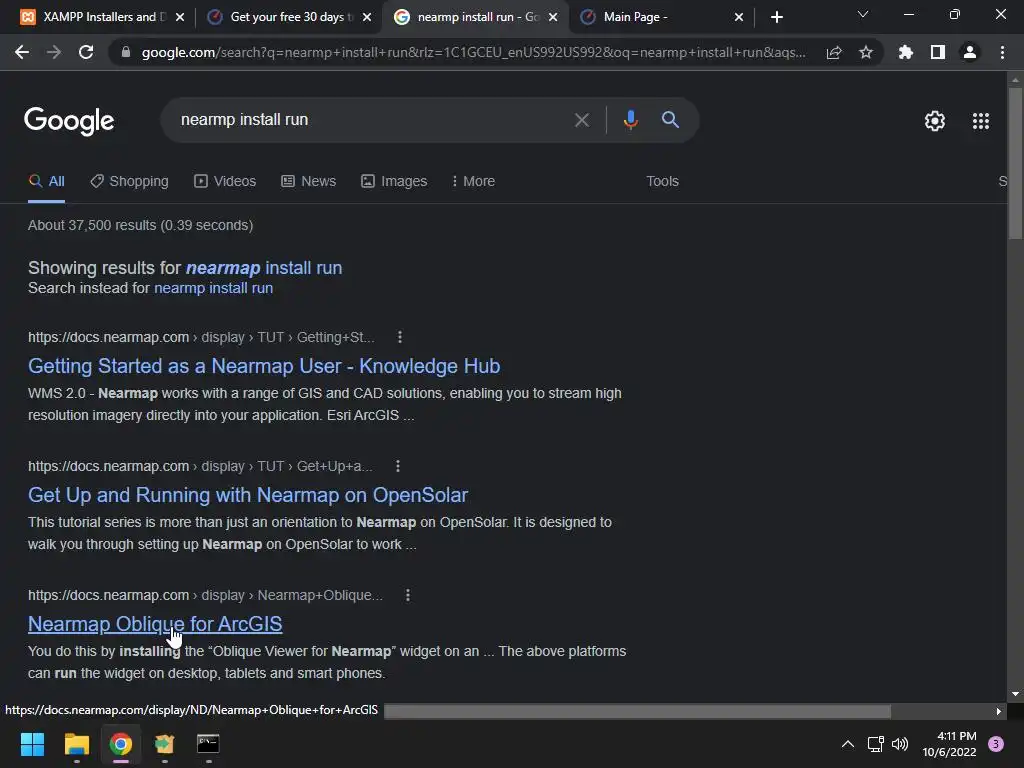Select the Images results filter
Image resolution: width=1024 pixels, height=768 pixels.
[x=394, y=182]
